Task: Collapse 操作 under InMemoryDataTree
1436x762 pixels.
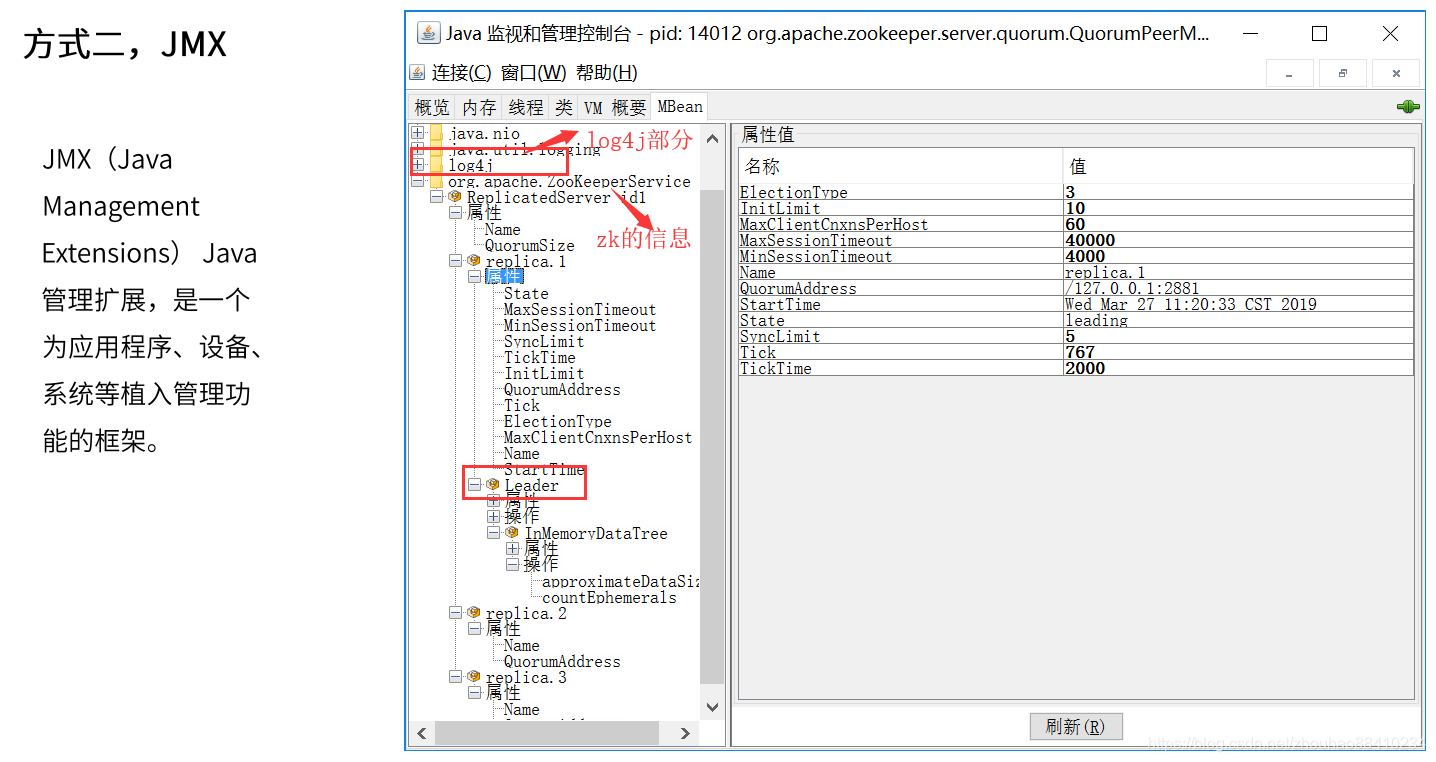Action: click(x=513, y=565)
